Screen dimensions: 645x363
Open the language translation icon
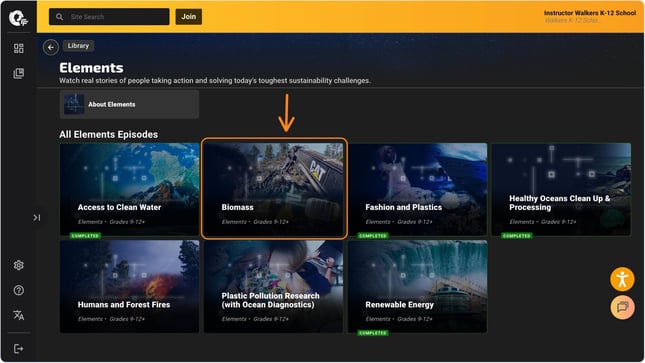tap(19, 315)
